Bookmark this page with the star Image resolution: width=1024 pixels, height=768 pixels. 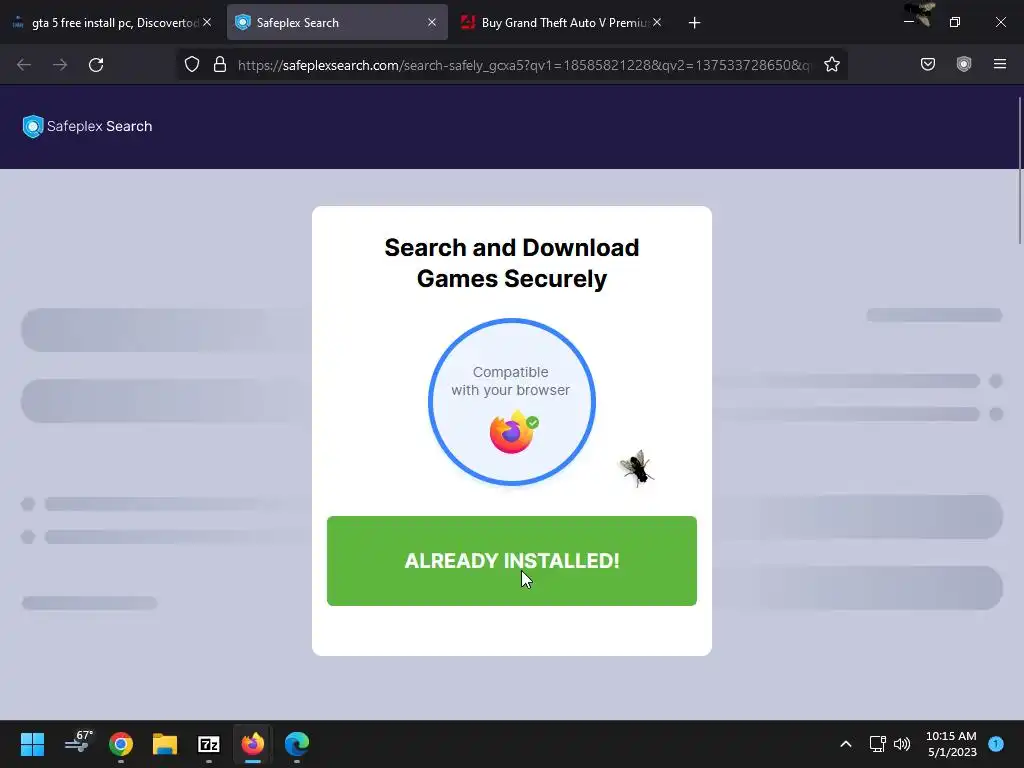coord(831,65)
